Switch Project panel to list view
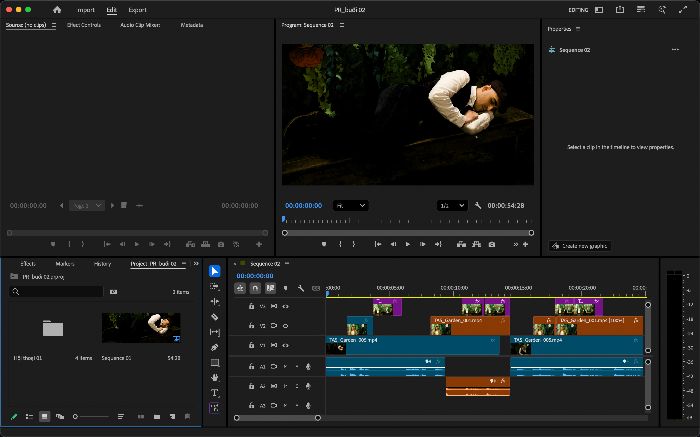 [29, 416]
